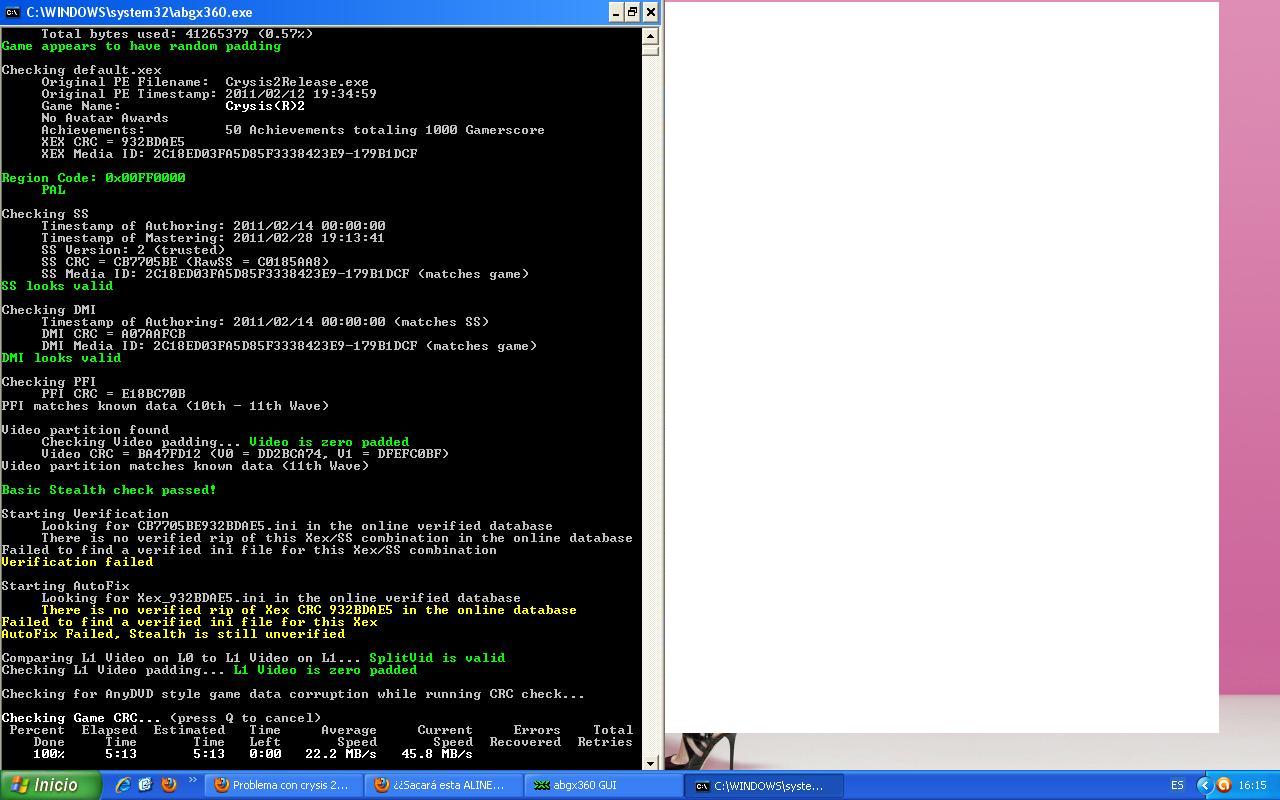Screen dimensions: 1280x800
Task: Click 'Region Code: 0x00FF0000' text
Action: (x=93, y=178)
